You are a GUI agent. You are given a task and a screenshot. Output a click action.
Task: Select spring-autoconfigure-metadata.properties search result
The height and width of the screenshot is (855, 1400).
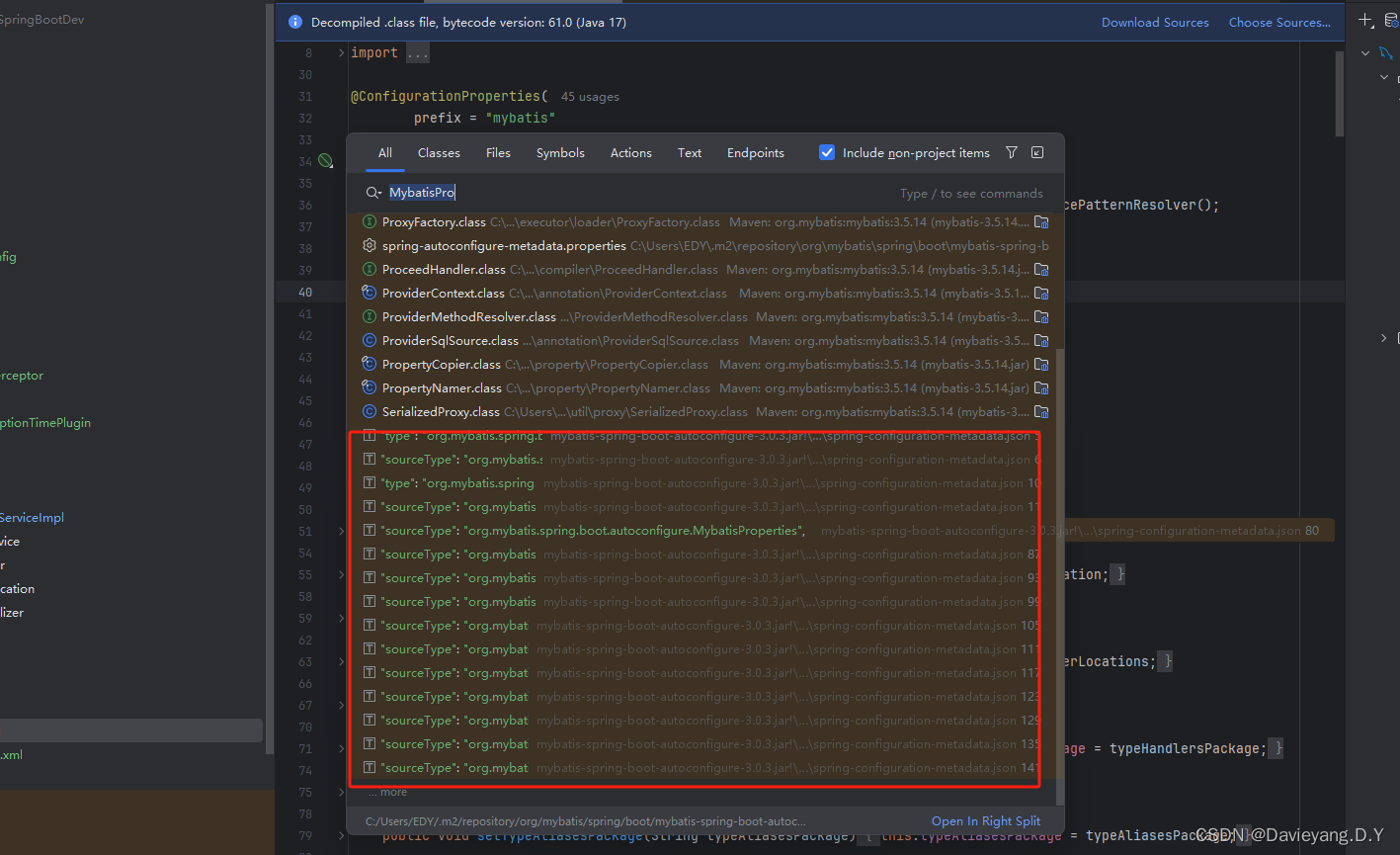pyautogui.click(x=705, y=246)
